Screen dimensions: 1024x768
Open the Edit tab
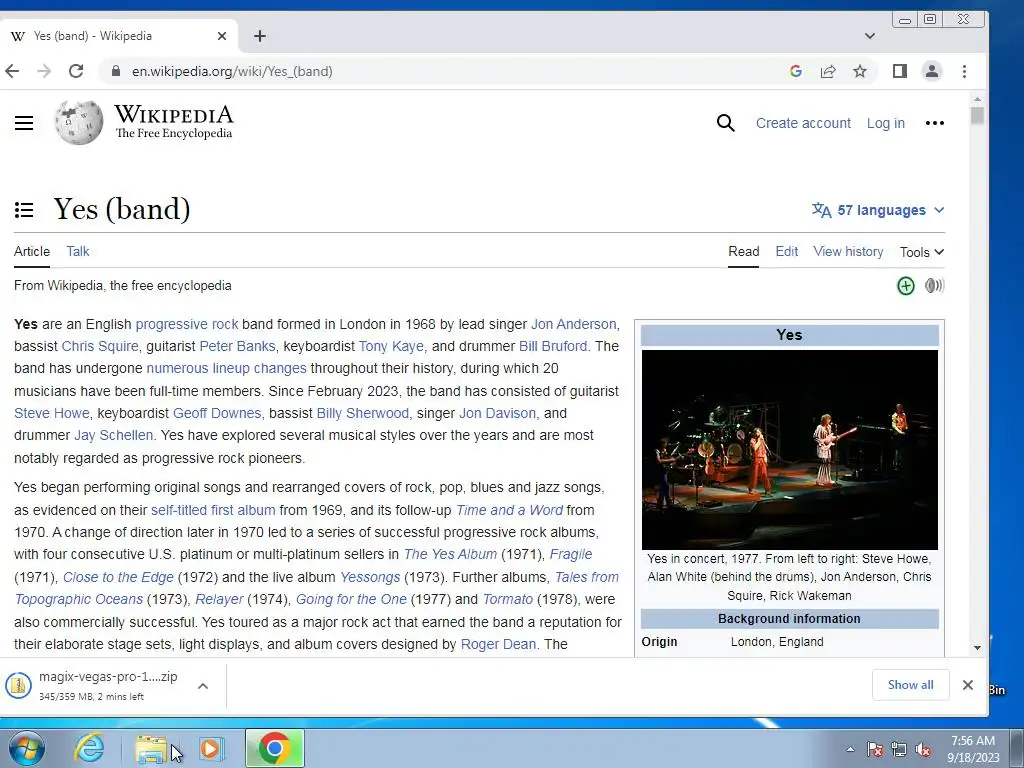coord(786,251)
